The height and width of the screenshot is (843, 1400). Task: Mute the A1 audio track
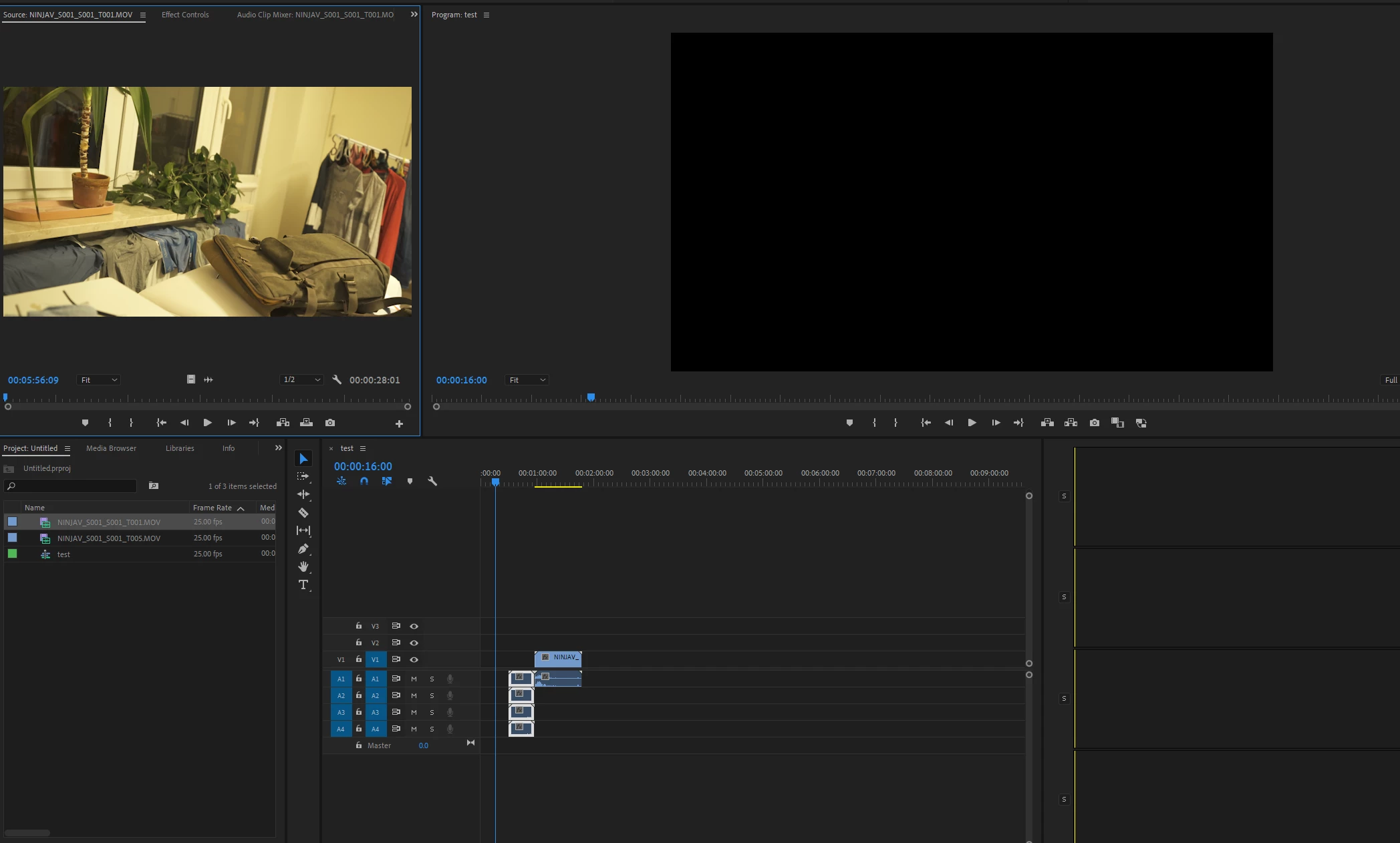pyautogui.click(x=414, y=679)
